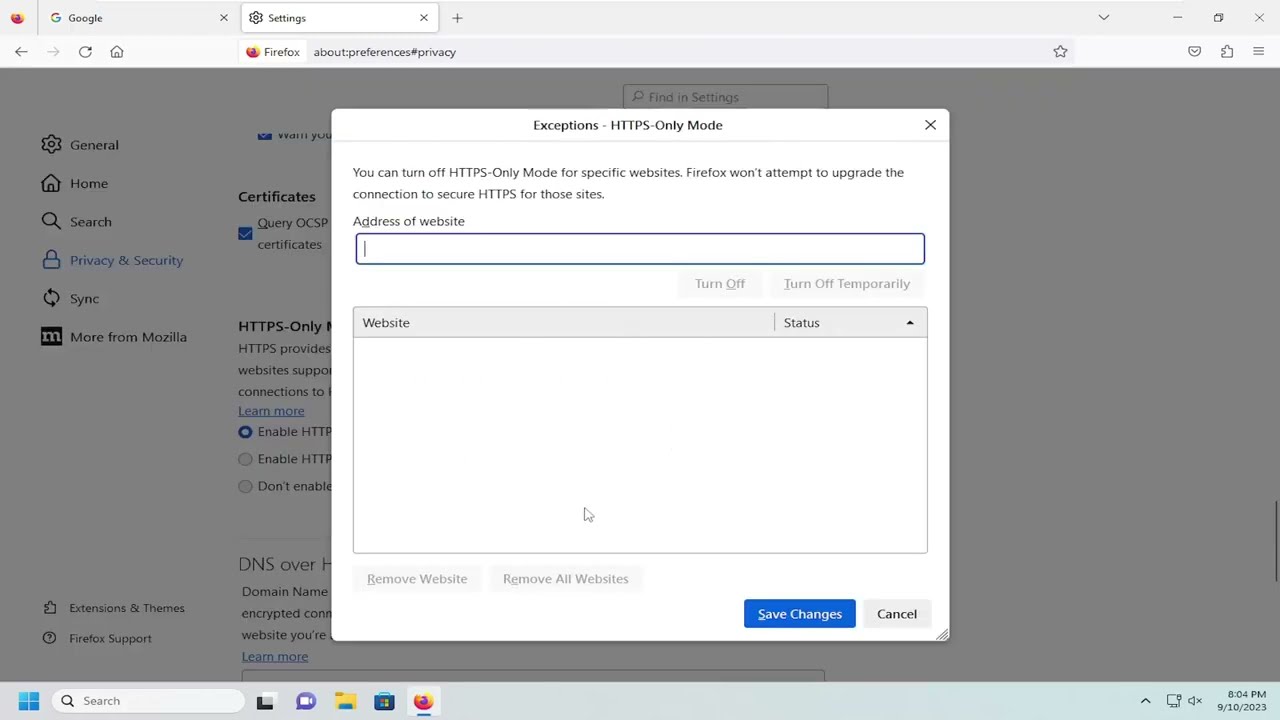Sort by the Status column header
Image resolution: width=1280 pixels, height=720 pixels.
pyautogui.click(x=850, y=323)
